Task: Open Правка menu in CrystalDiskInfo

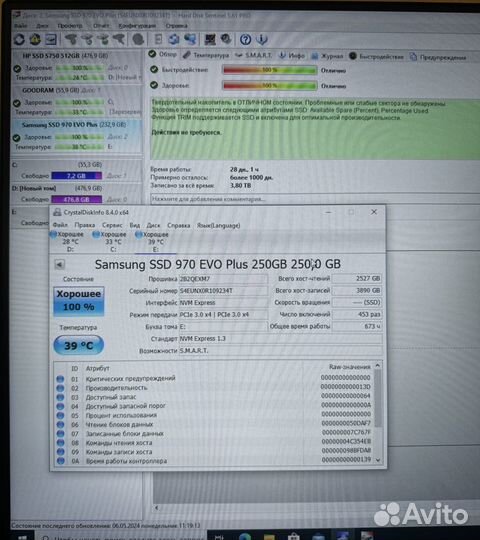Action: click(x=85, y=225)
